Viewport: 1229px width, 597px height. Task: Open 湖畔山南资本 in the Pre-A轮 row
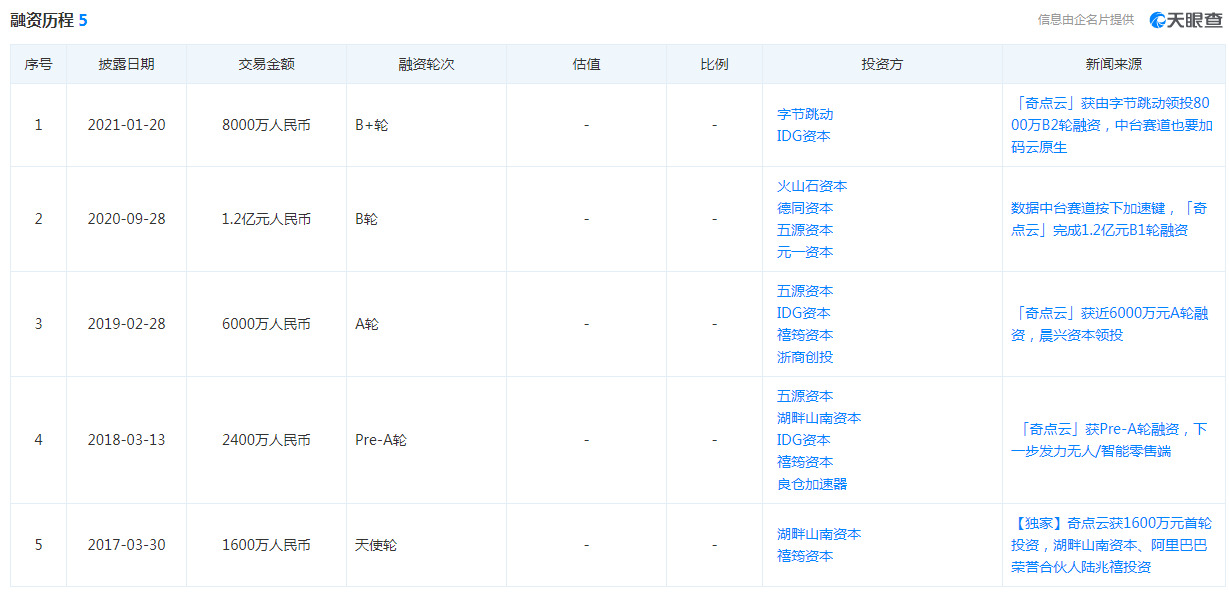click(x=819, y=418)
